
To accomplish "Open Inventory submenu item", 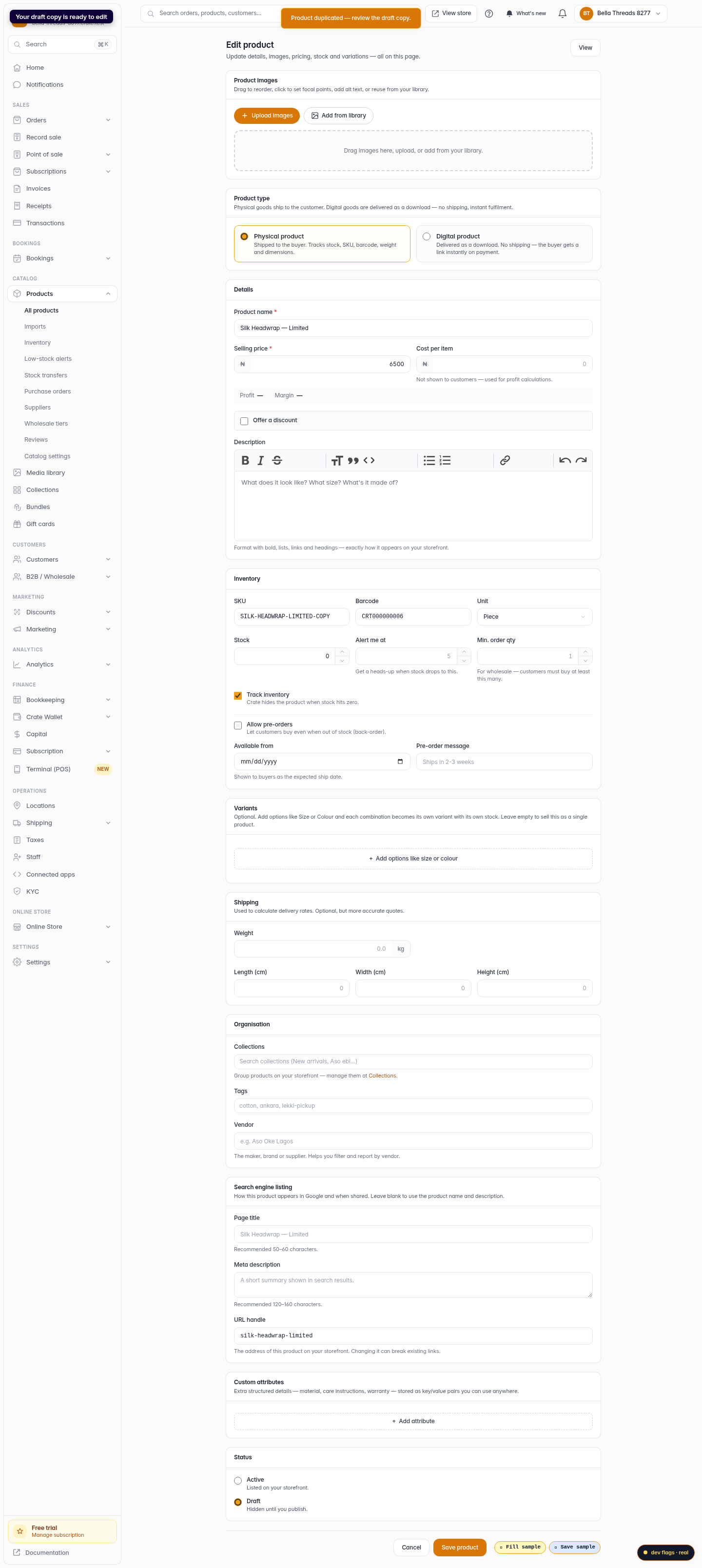I will (38, 343).
